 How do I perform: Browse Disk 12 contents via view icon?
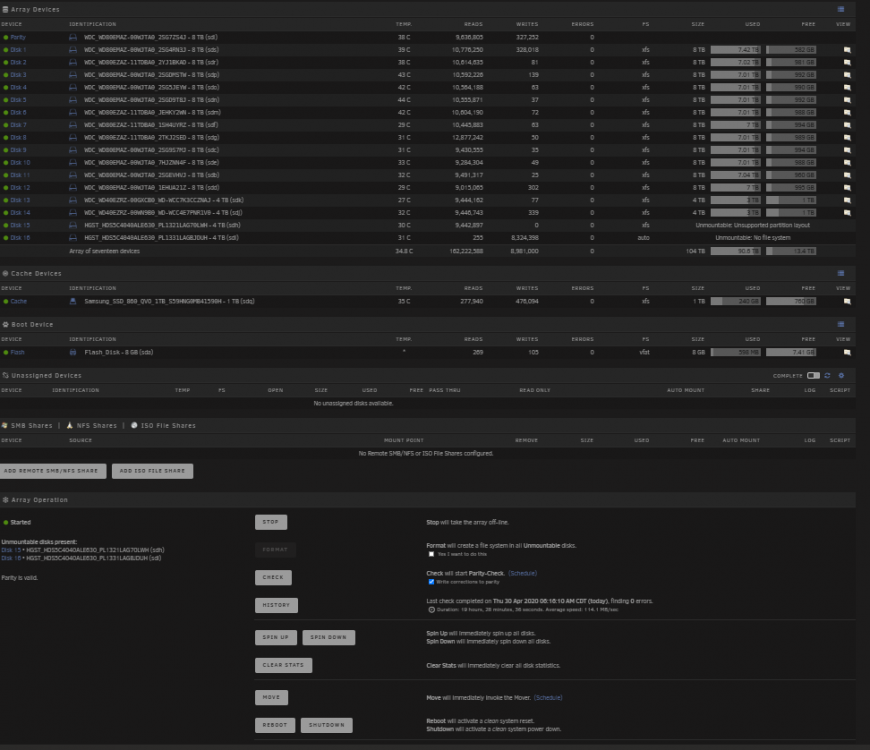[847, 188]
